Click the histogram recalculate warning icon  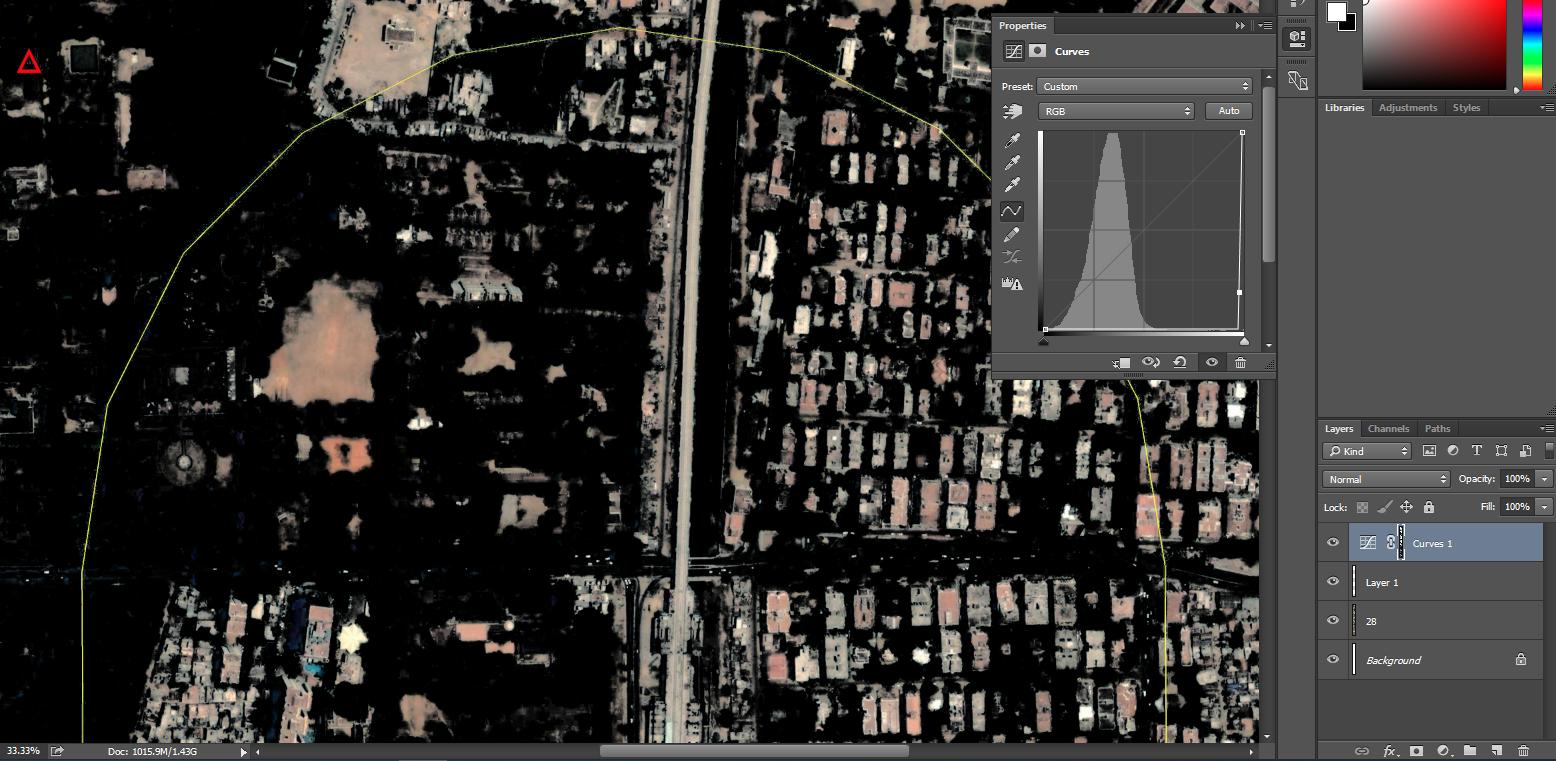[x=1012, y=284]
